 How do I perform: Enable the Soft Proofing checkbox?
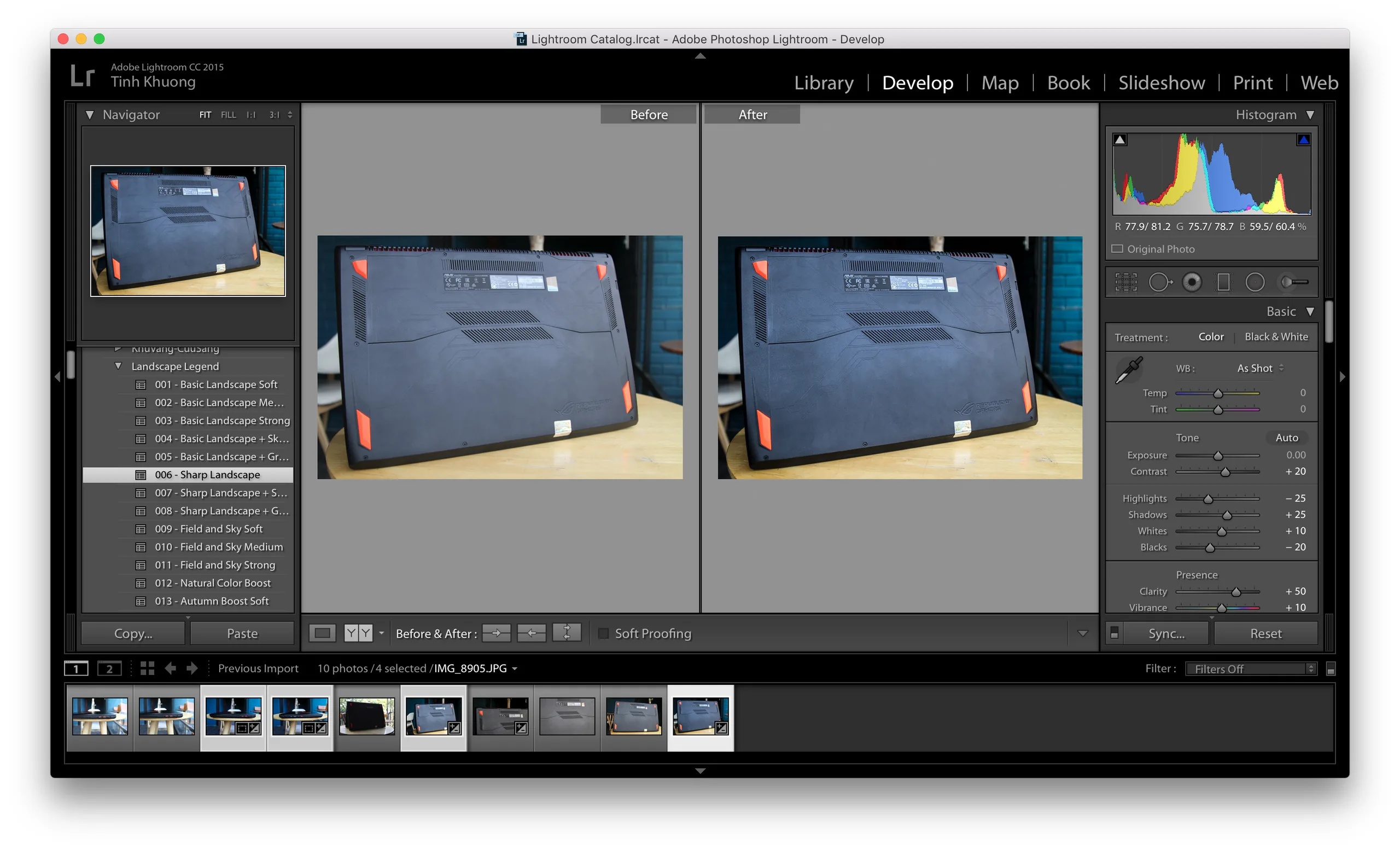pyautogui.click(x=603, y=633)
